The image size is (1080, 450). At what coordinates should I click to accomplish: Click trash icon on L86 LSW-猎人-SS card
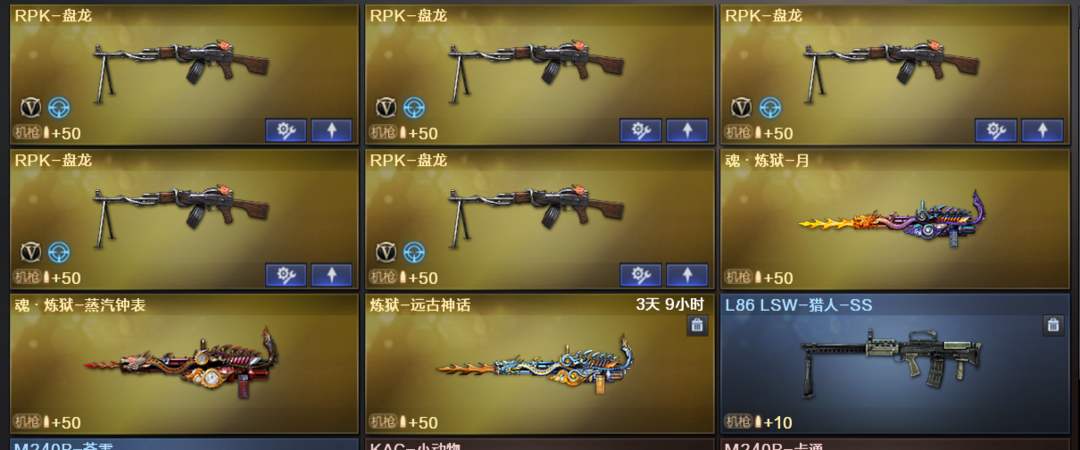[1052, 325]
